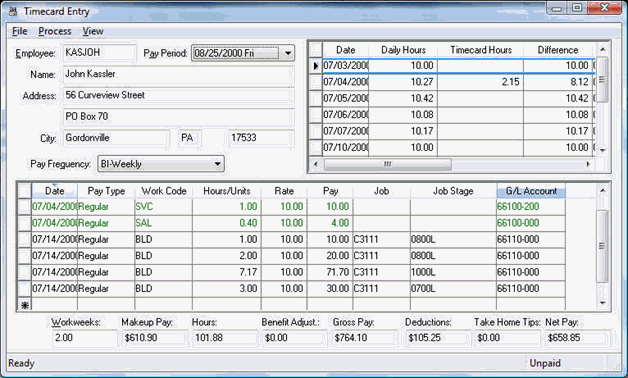Select the row header for the 07/05/2000 daily hours
Screen dimensions: 628x378
pos(316,99)
